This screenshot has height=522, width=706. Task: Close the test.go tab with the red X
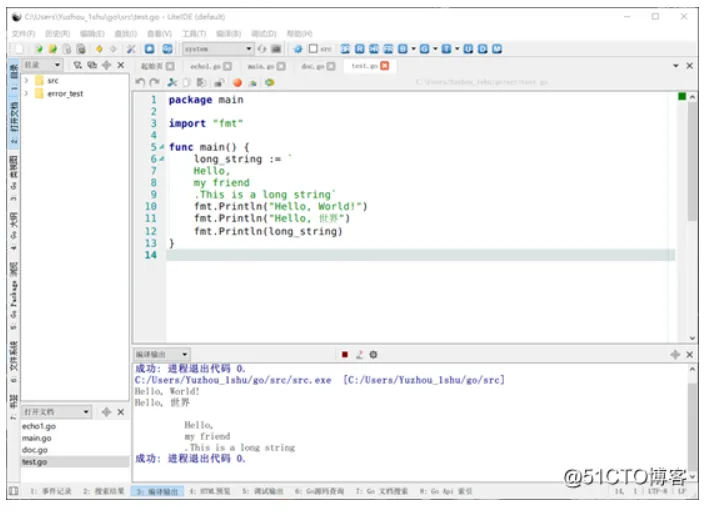coord(384,66)
